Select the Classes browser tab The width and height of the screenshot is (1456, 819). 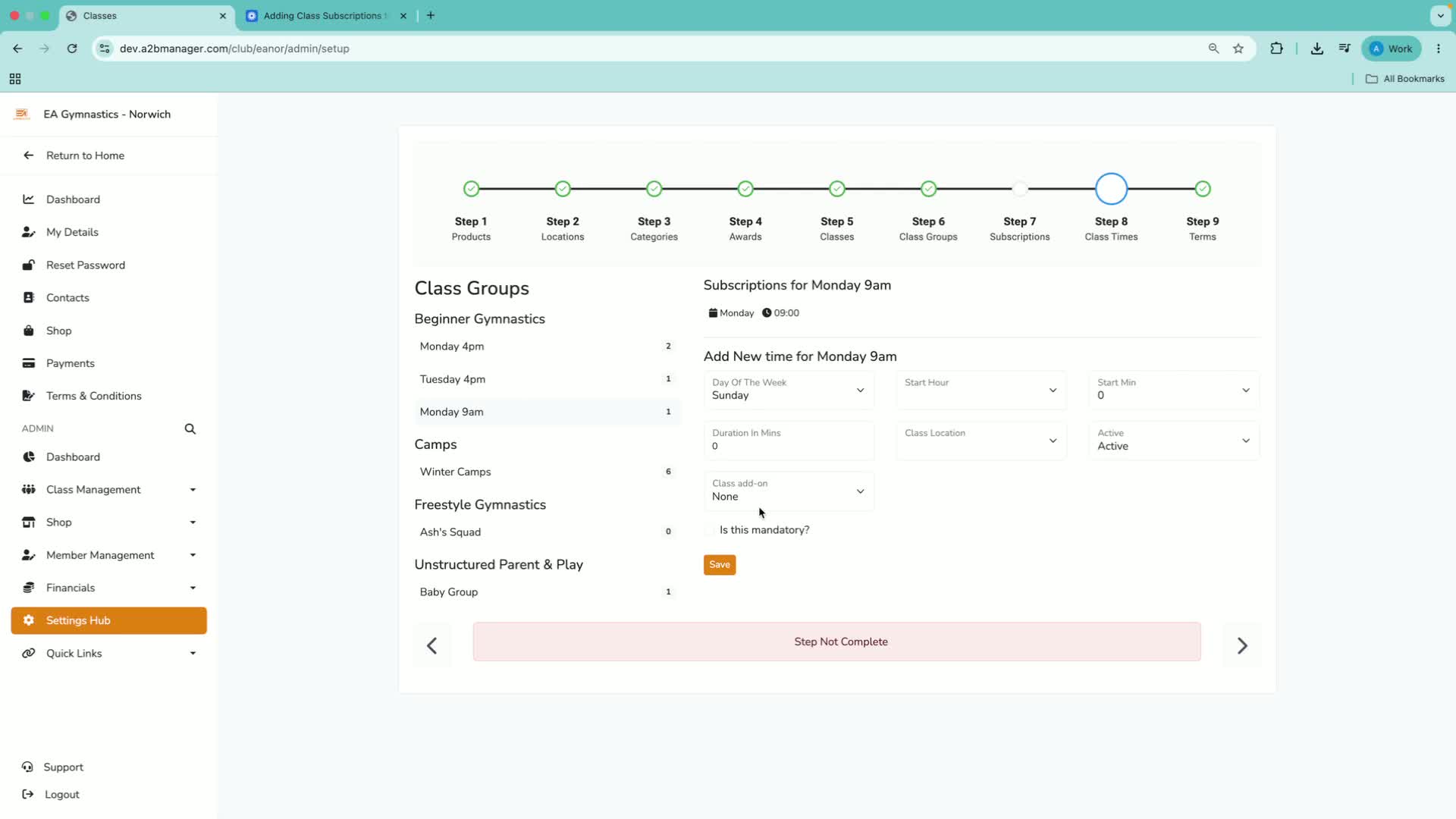pyautogui.click(x=146, y=15)
